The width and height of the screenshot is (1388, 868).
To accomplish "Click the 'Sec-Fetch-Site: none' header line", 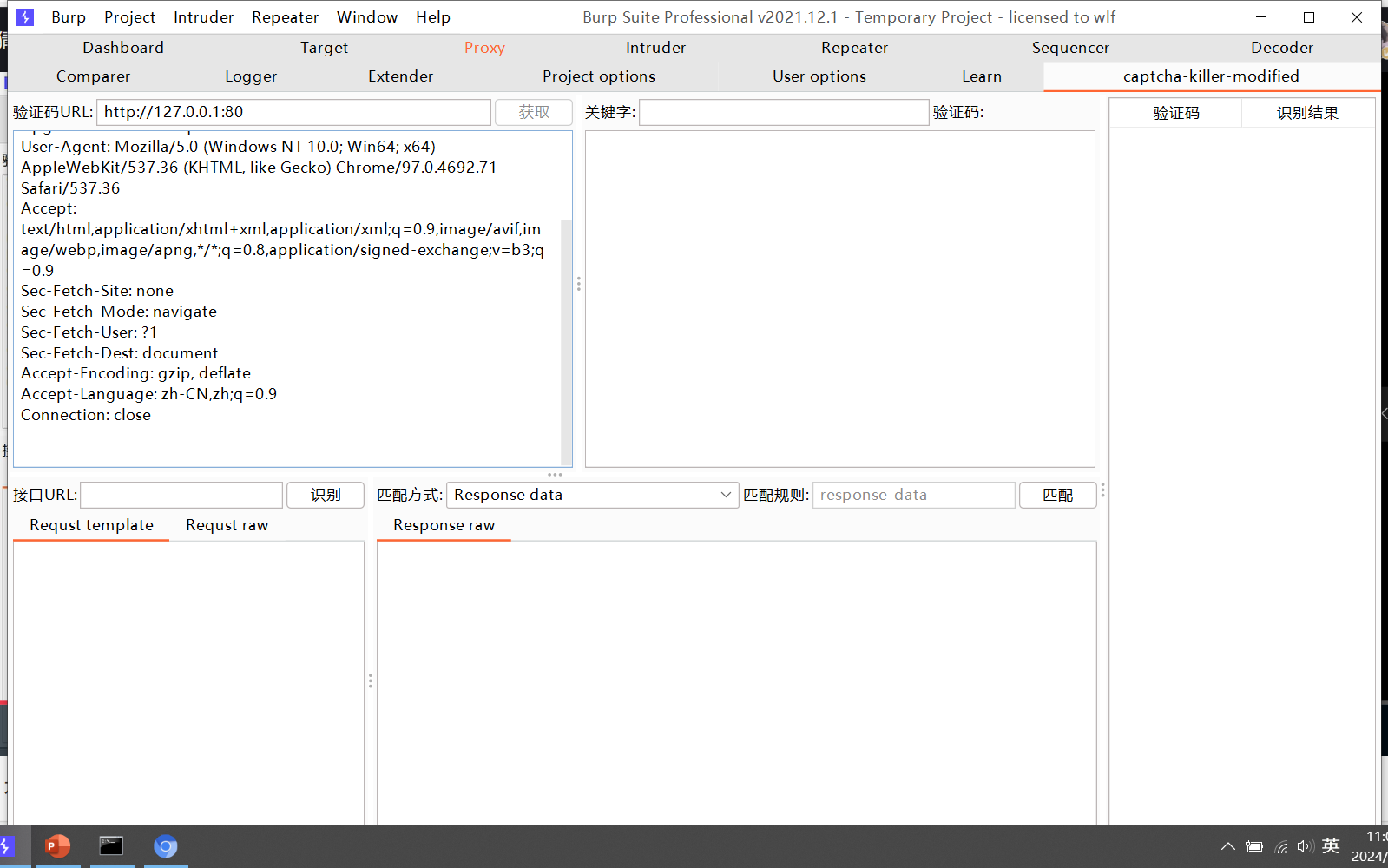I will pyautogui.click(x=97, y=291).
